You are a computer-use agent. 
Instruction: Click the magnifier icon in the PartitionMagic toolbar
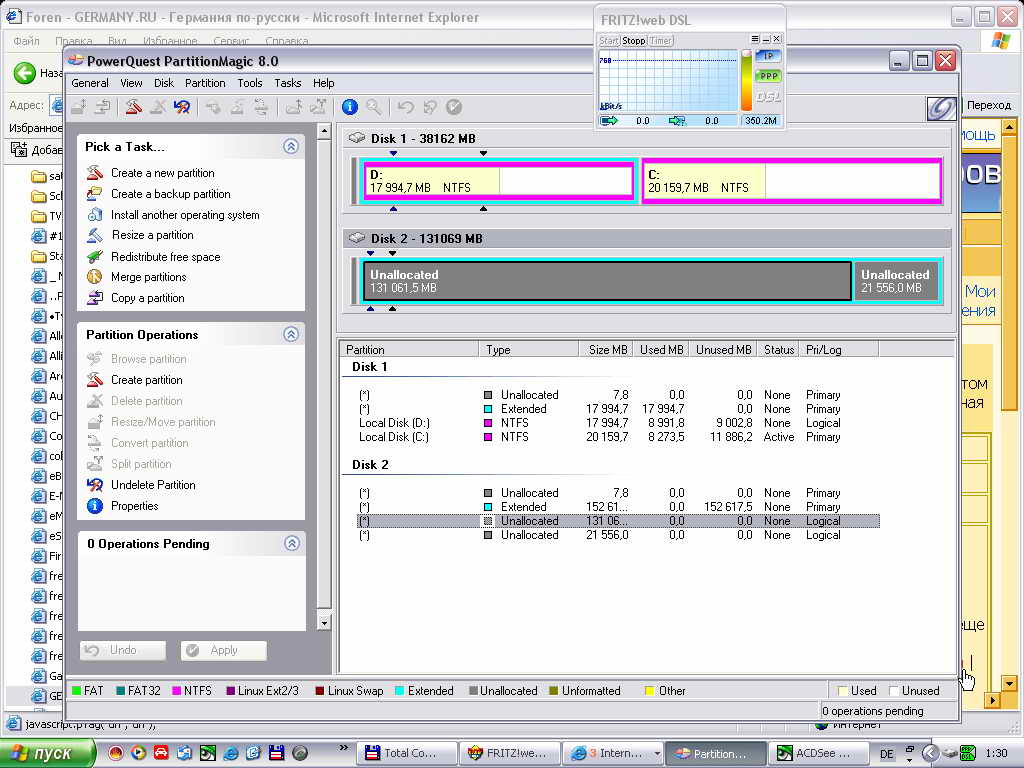click(x=374, y=106)
